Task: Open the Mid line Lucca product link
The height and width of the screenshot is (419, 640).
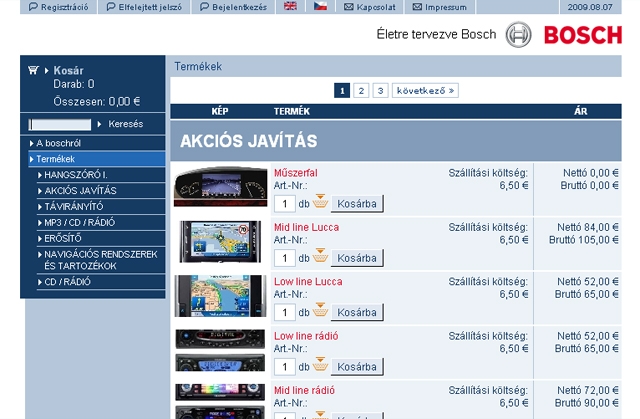Action: (307, 227)
